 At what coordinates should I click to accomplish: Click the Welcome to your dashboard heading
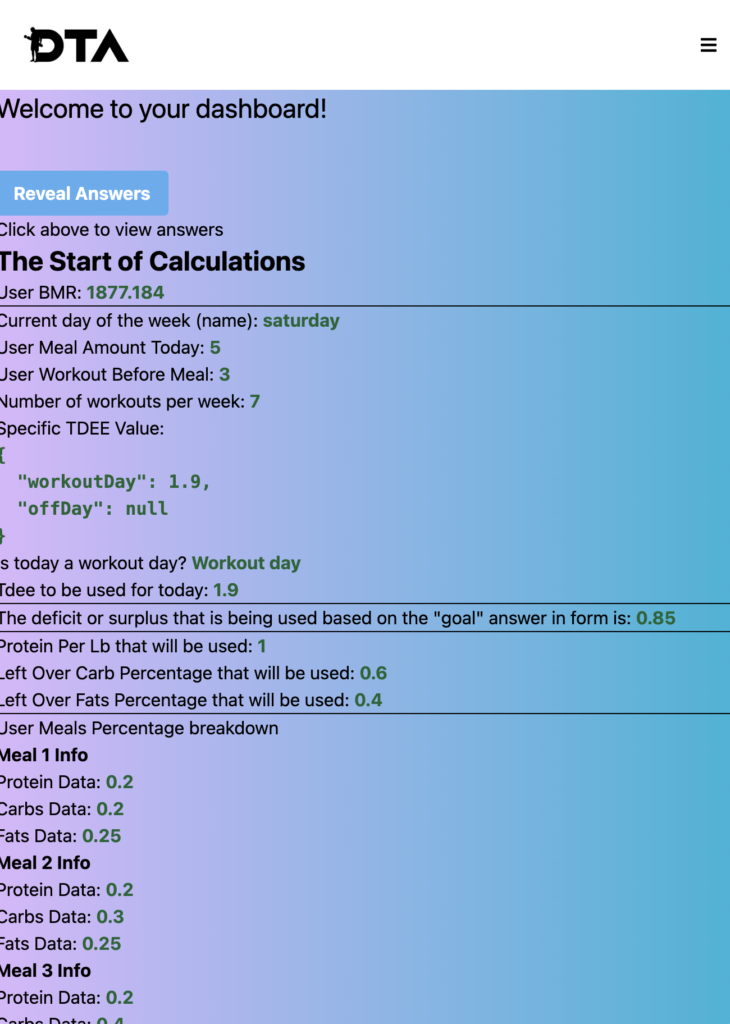(x=163, y=109)
